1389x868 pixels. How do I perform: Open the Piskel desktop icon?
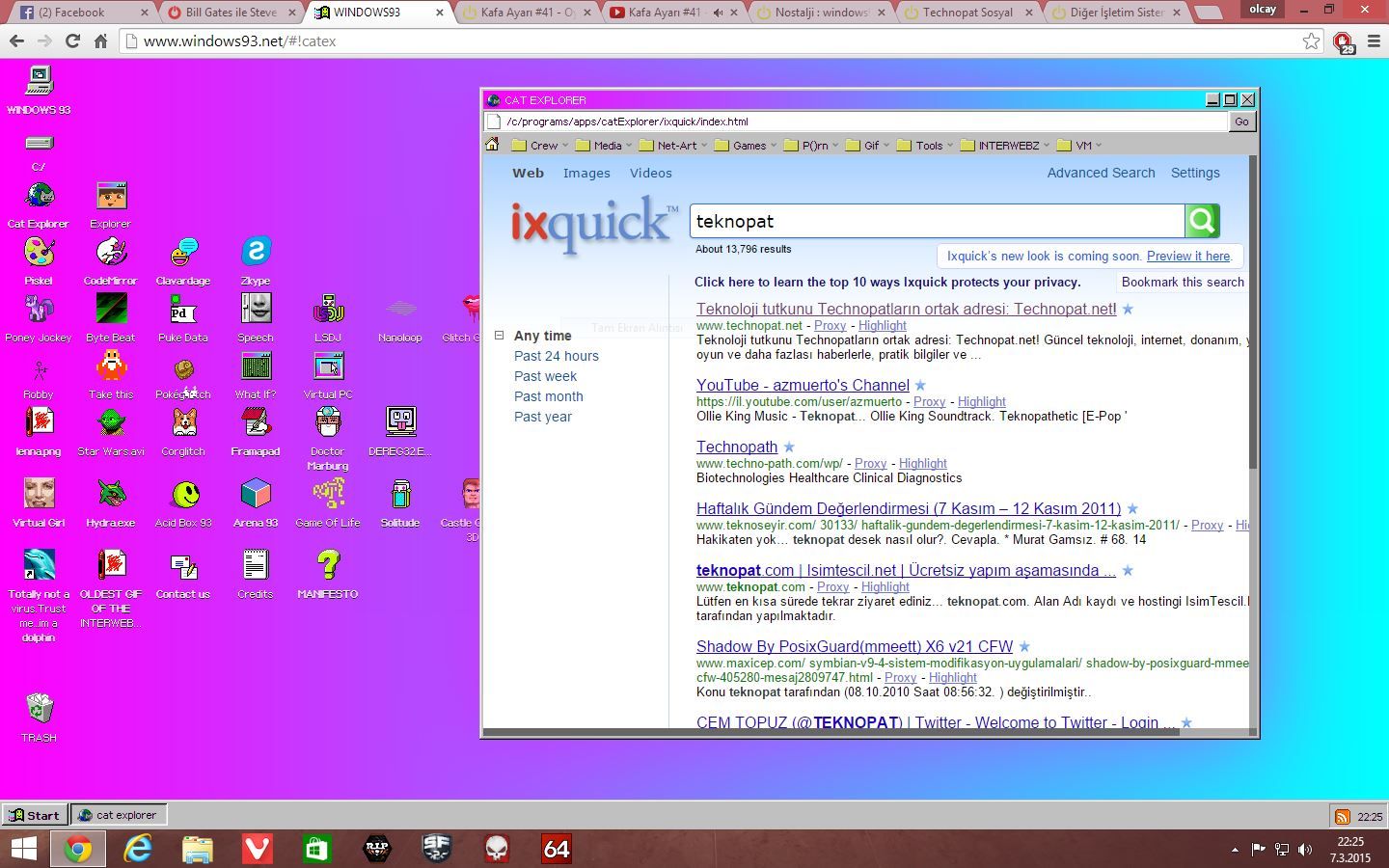(39, 261)
